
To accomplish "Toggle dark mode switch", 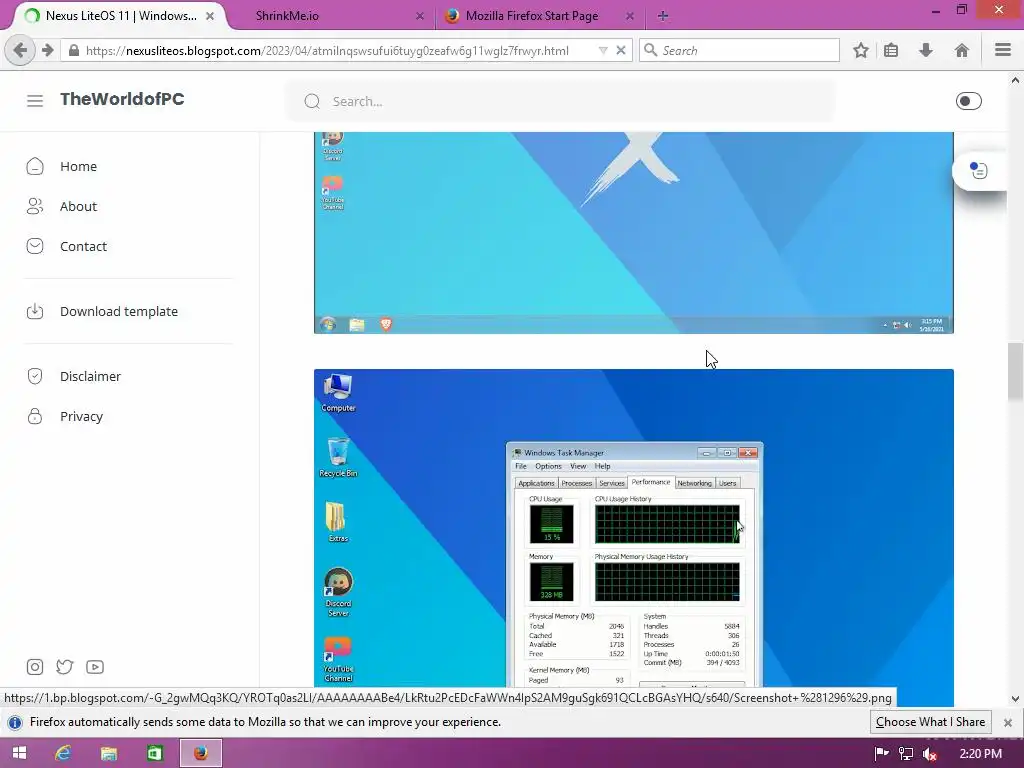I will (968, 101).
